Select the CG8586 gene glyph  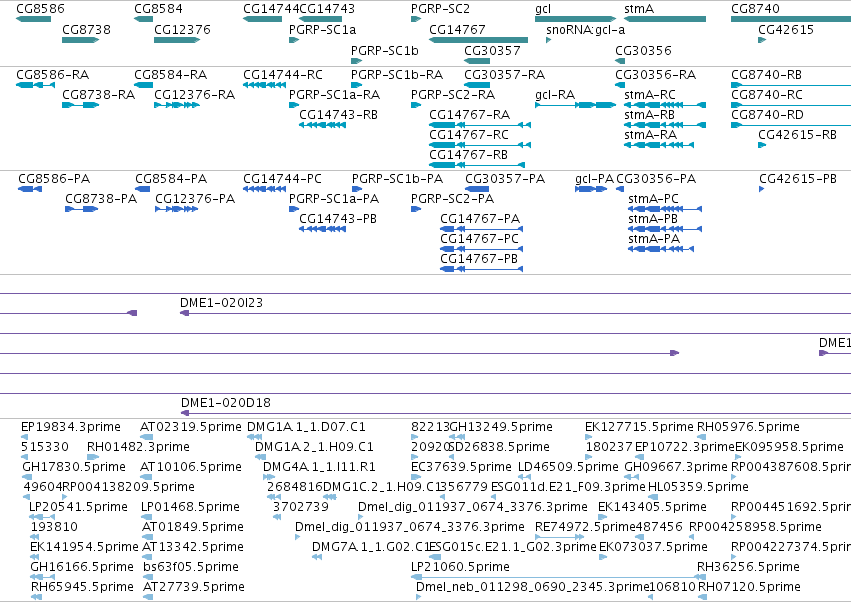click(34, 19)
